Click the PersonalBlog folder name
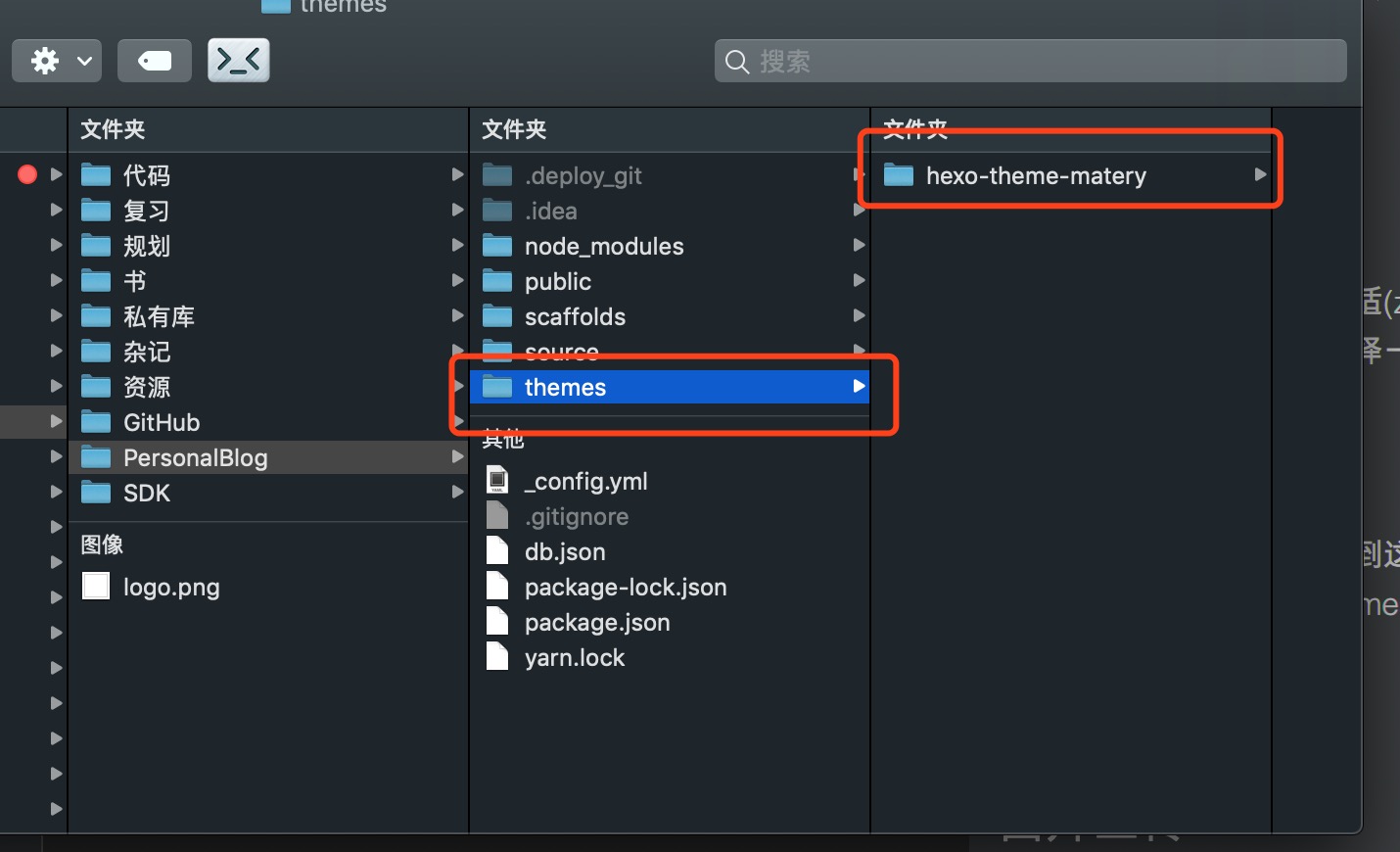Viewport: 1400px width, 852px height. [x=196, y=457]
